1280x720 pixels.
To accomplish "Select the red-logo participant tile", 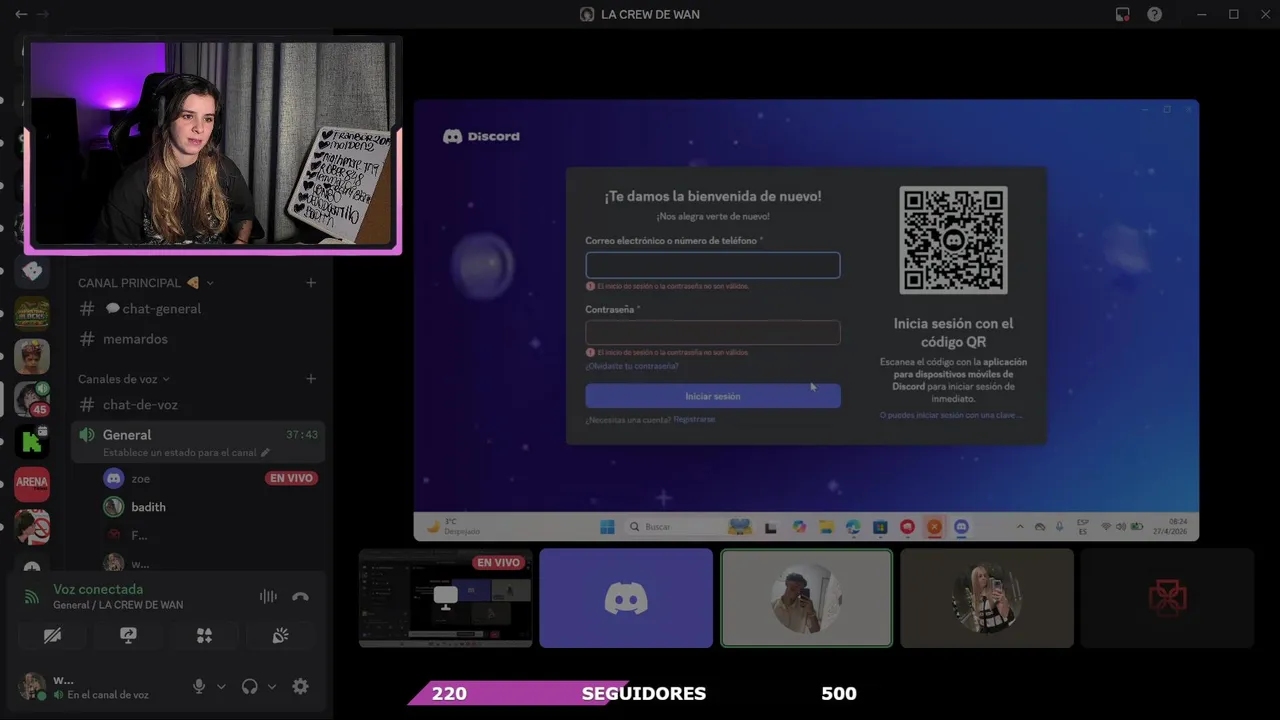I will pyautogui.click(x=1167, y=598).
